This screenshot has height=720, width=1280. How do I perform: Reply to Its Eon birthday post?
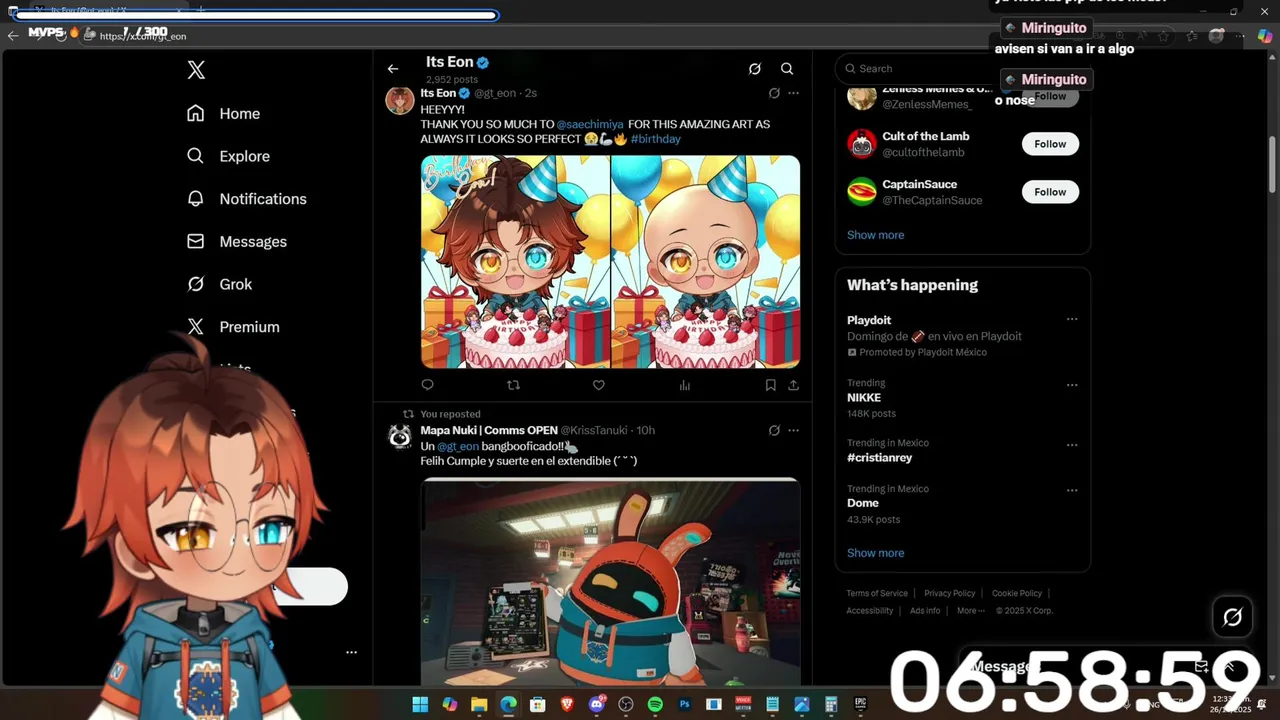tap(428, 385)
